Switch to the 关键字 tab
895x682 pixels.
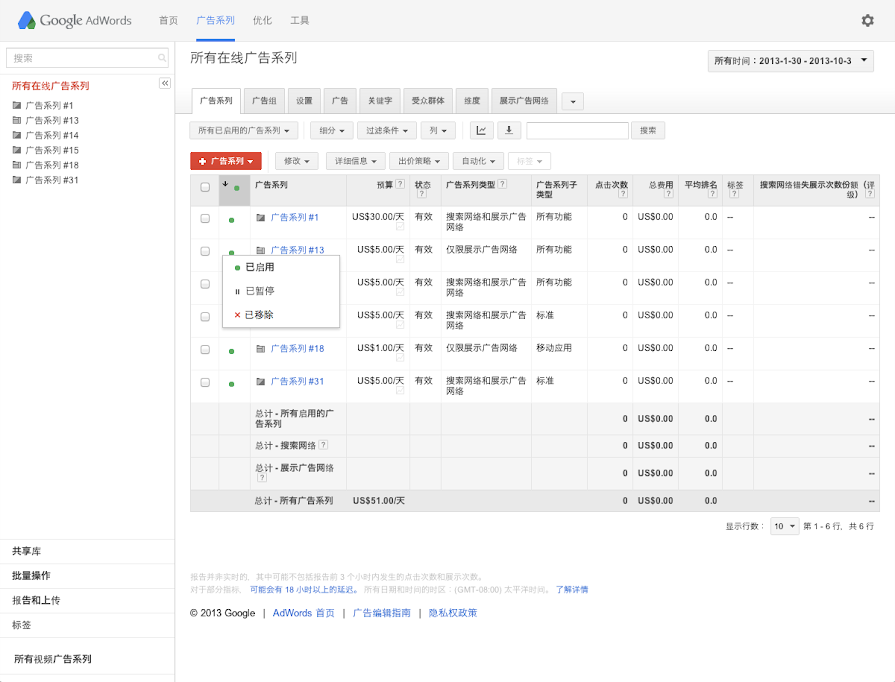[380, 101]
